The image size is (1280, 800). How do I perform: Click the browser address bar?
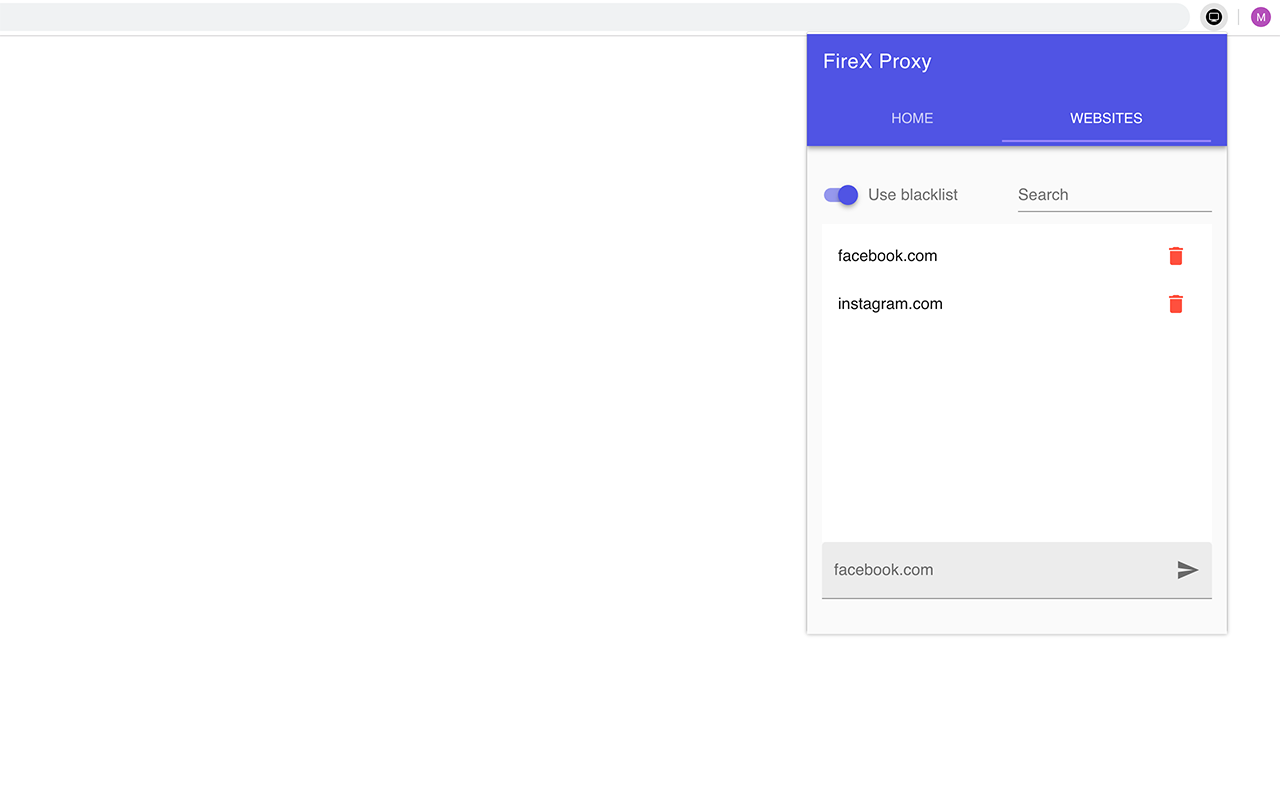tap(594, 17)
